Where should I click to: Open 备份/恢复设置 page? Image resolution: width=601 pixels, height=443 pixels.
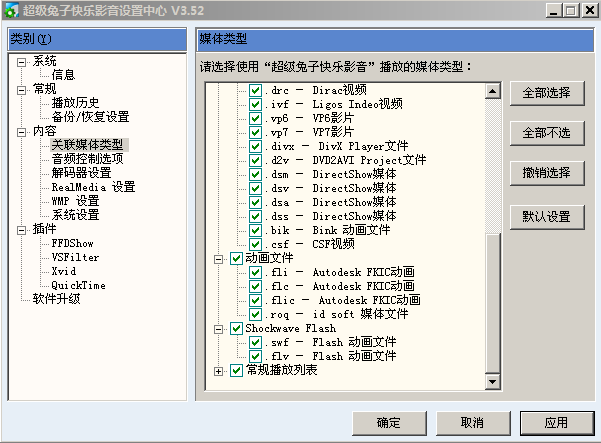point(90,116)
